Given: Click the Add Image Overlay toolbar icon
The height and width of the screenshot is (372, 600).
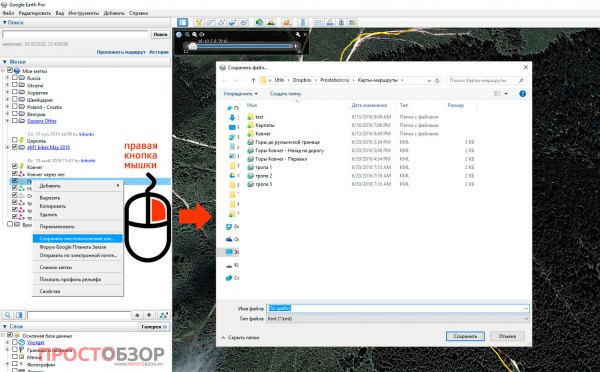Looking at the screenshot, I should click(x=232, y=23).
